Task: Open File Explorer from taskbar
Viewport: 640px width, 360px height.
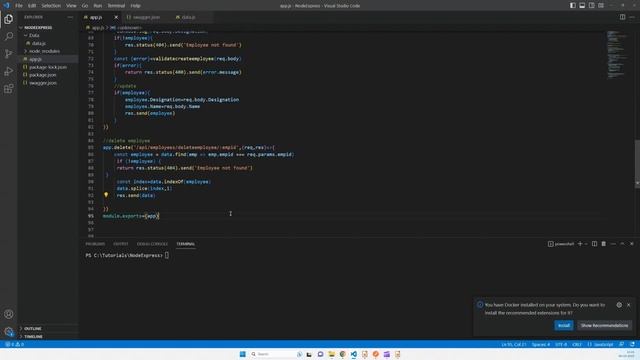Action: point(331,354)
